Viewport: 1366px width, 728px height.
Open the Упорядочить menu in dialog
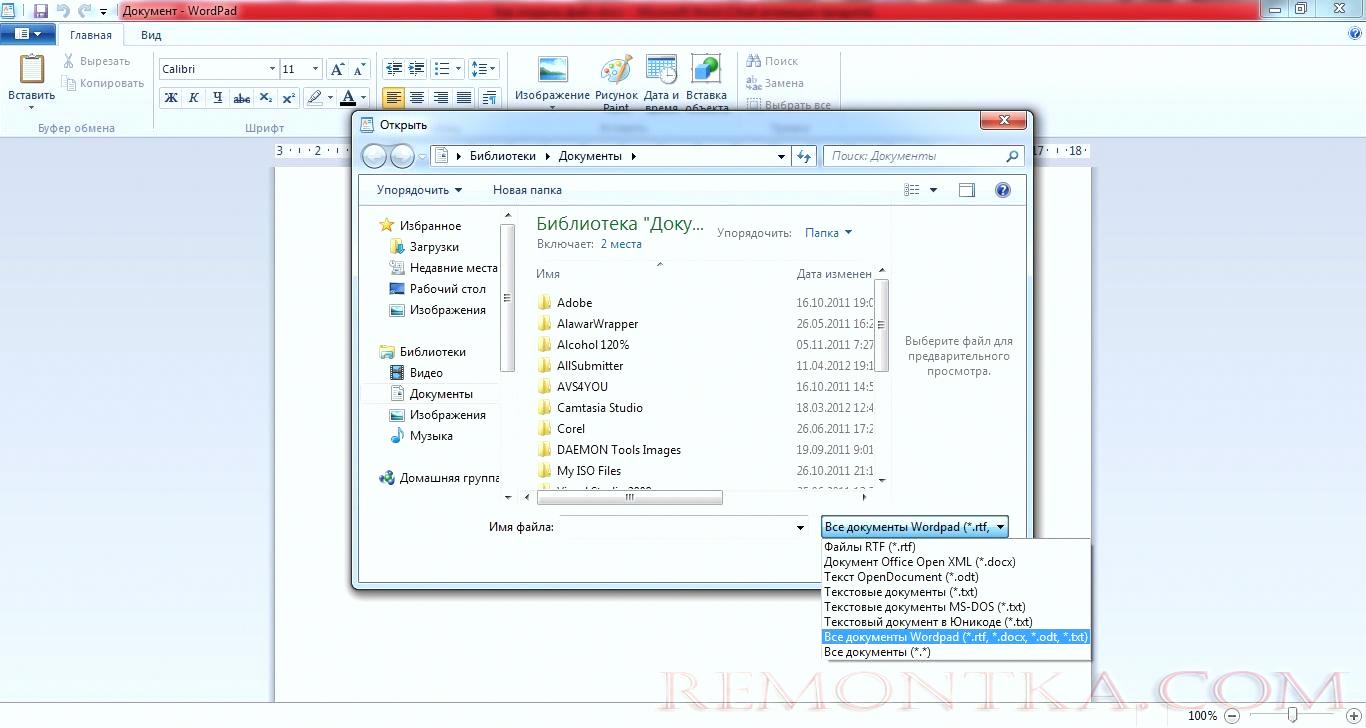[419, 190]
